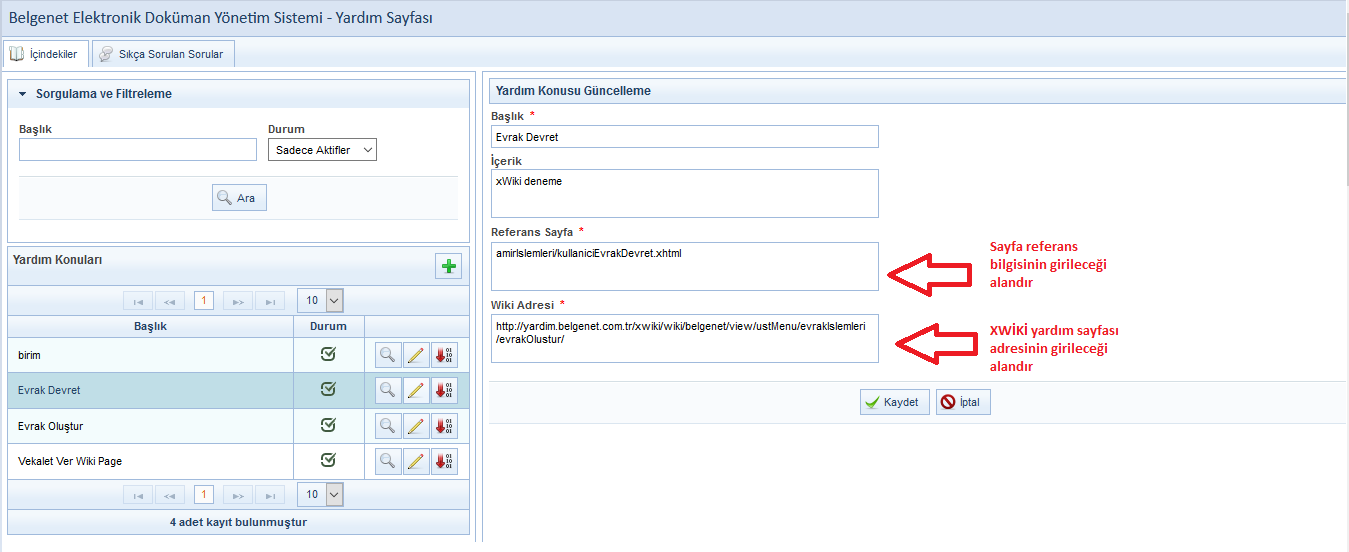Click red arrow icon for Evrak Oluştur row

pos(444,426)
